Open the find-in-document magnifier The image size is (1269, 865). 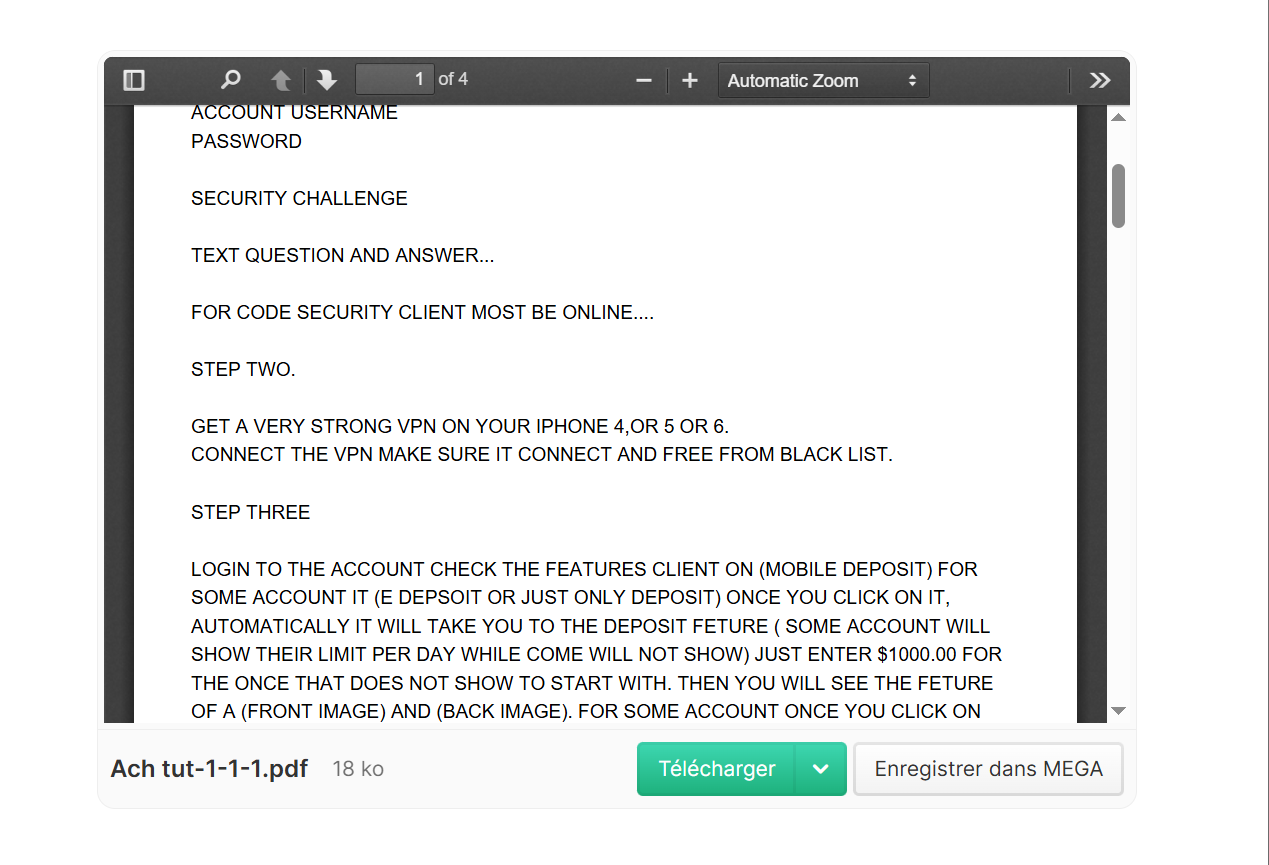click(231, 80)
